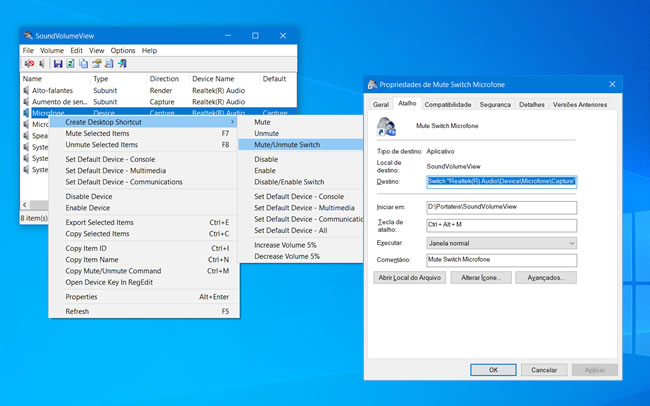The image size is (650, 406).
Task: Choose Mute/Unmute Switch in submenu
Action: tap(287, 145)
